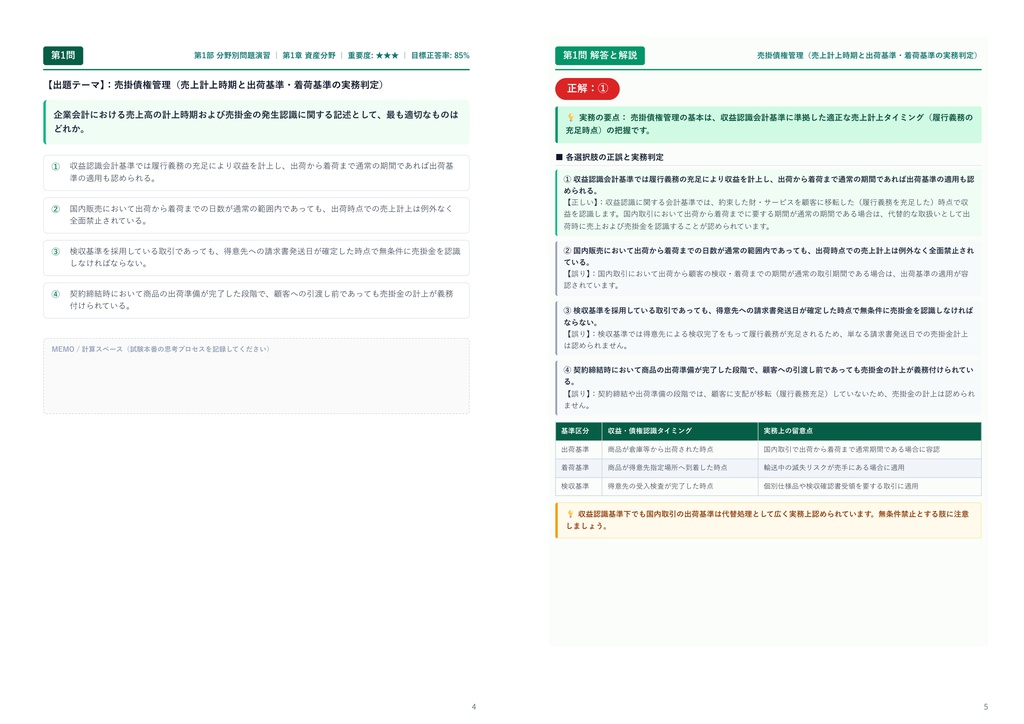
Task: Click the 実務上の留意点 table header
Action: [x=869, y=431]
